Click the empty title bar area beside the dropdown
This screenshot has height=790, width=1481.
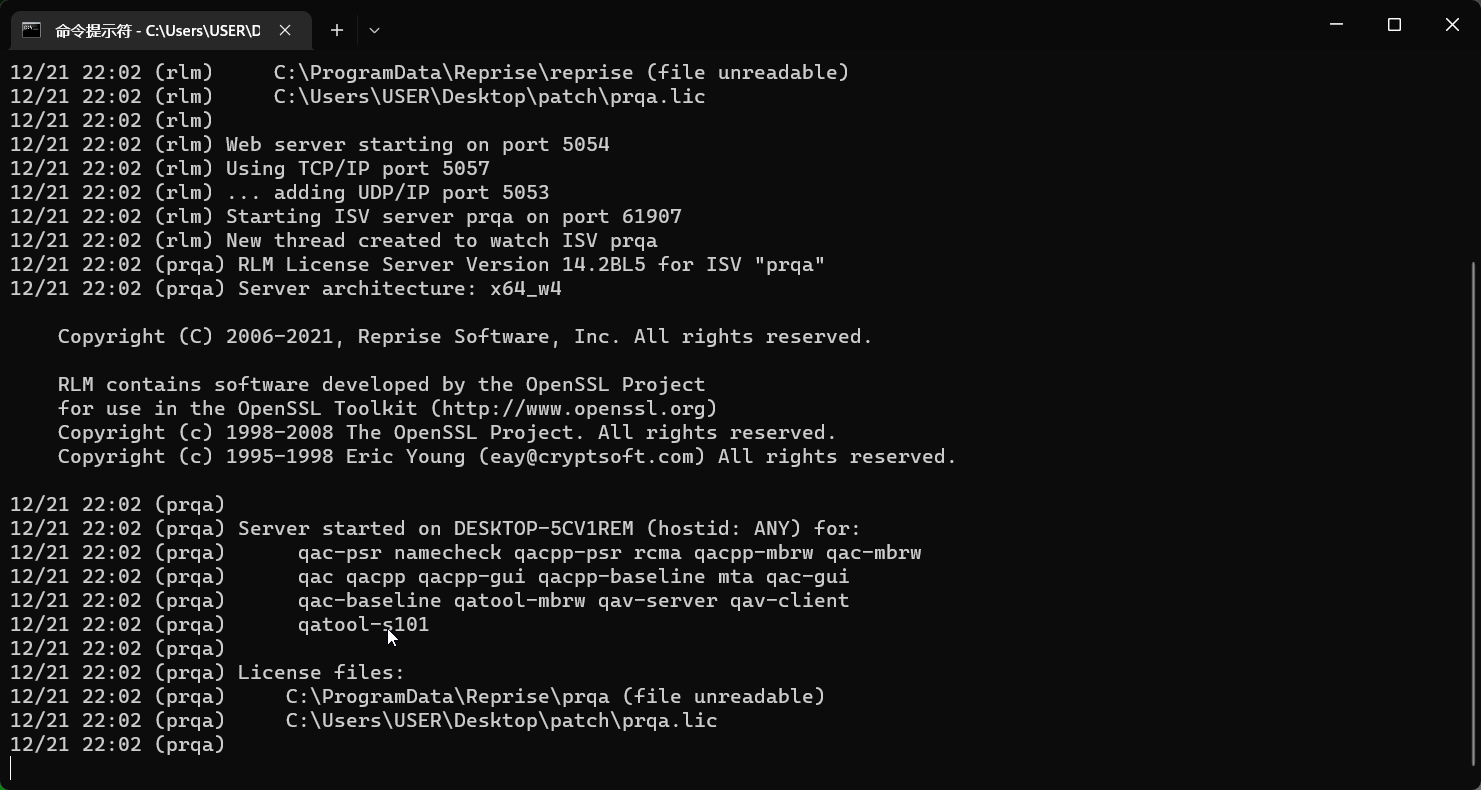pyautogui.click(x=840, y=25)
